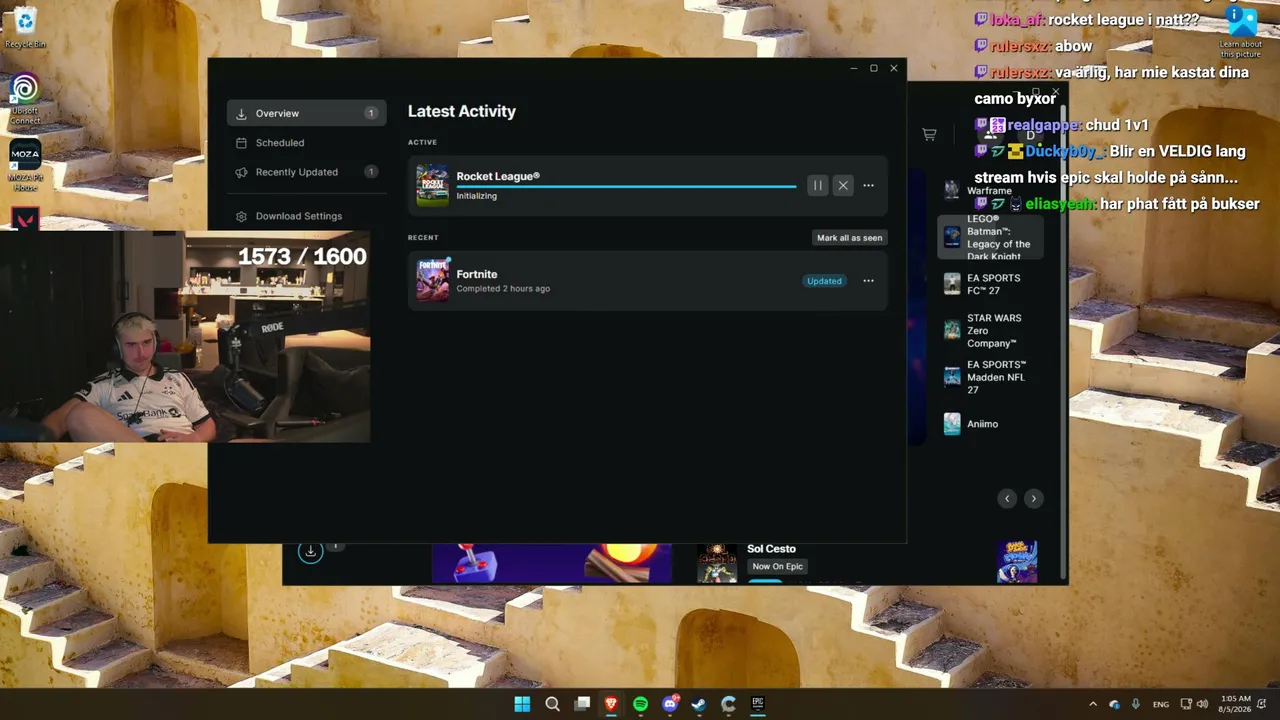Select the Rocket League game thumbnail
This screenshot has height=720, width=1280.
[x=433, y=185]
